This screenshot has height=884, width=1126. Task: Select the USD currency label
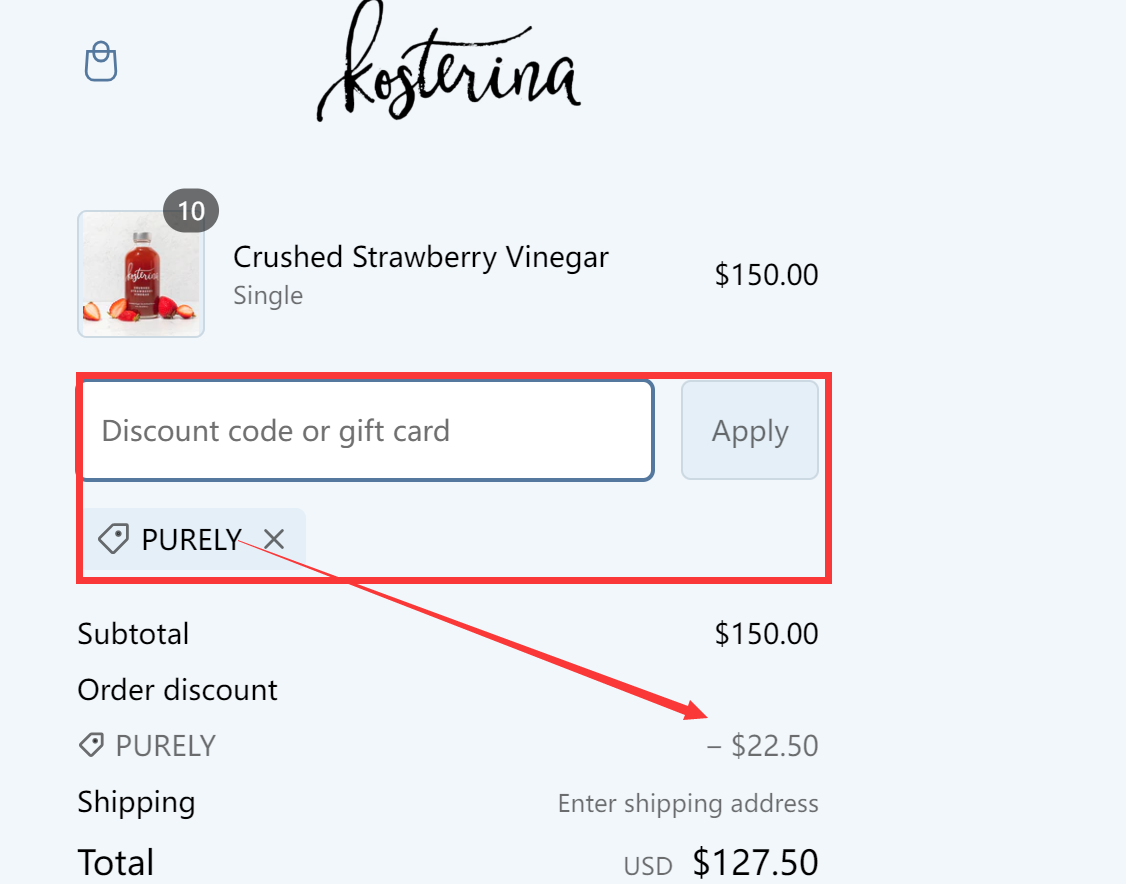pyautogui.click(x=647, y=864)
